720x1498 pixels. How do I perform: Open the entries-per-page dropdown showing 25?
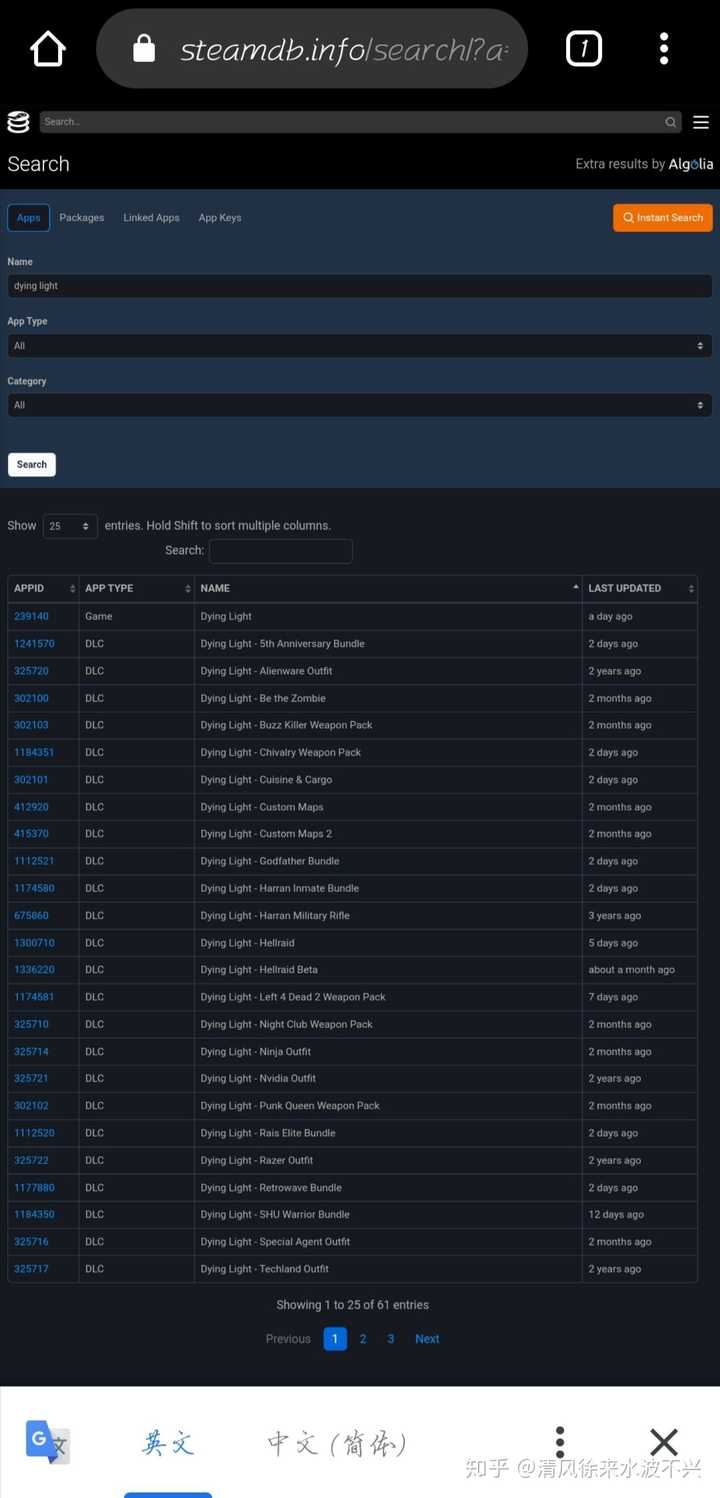pos(70,526)
